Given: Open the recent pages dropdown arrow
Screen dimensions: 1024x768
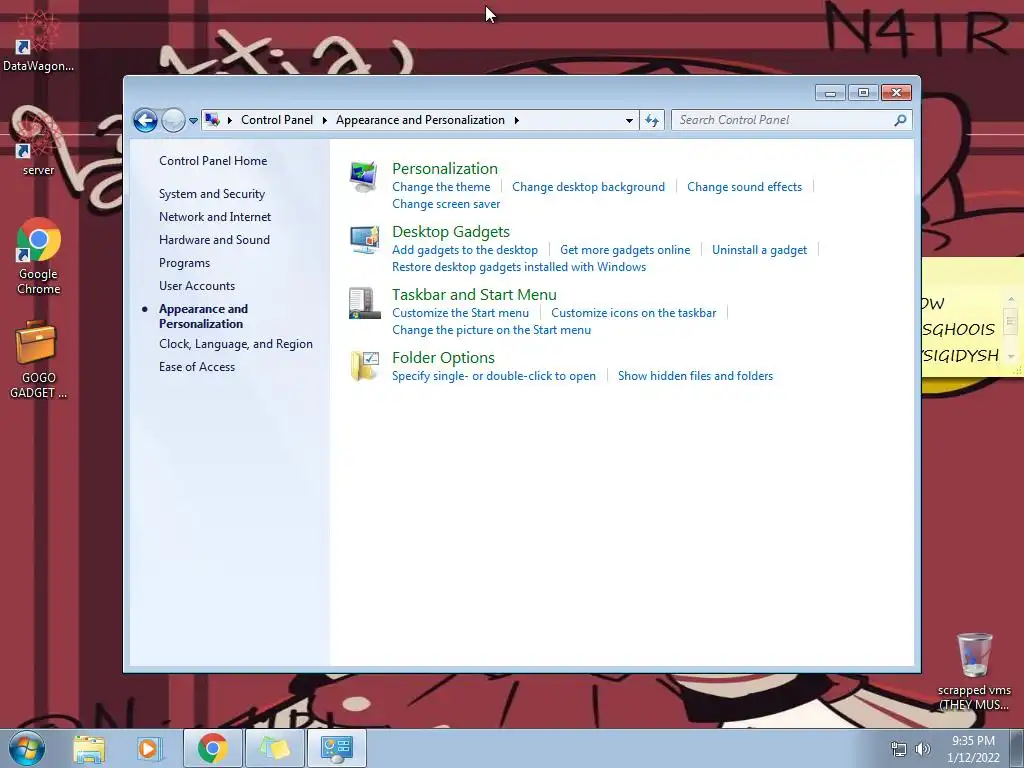Looking at the screenshot, I should point(193,121).
